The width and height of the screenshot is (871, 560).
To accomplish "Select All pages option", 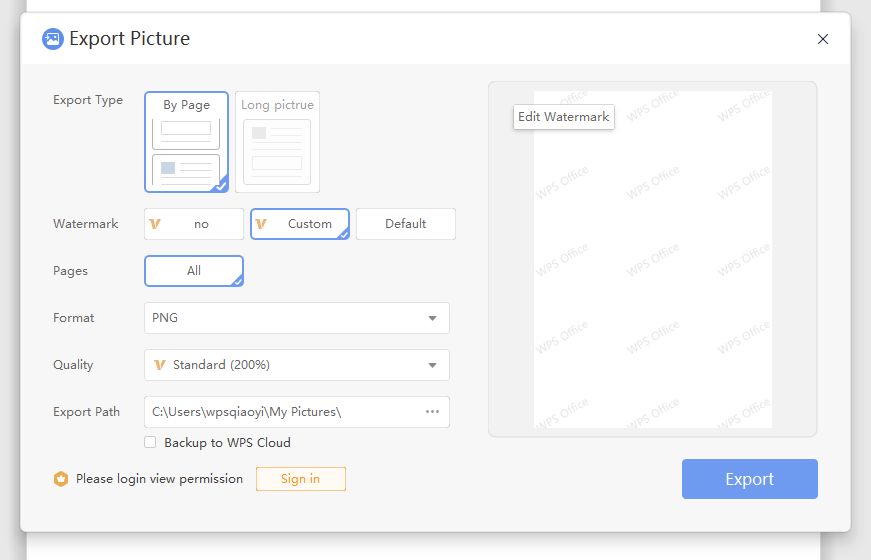I will coord(194,271).
